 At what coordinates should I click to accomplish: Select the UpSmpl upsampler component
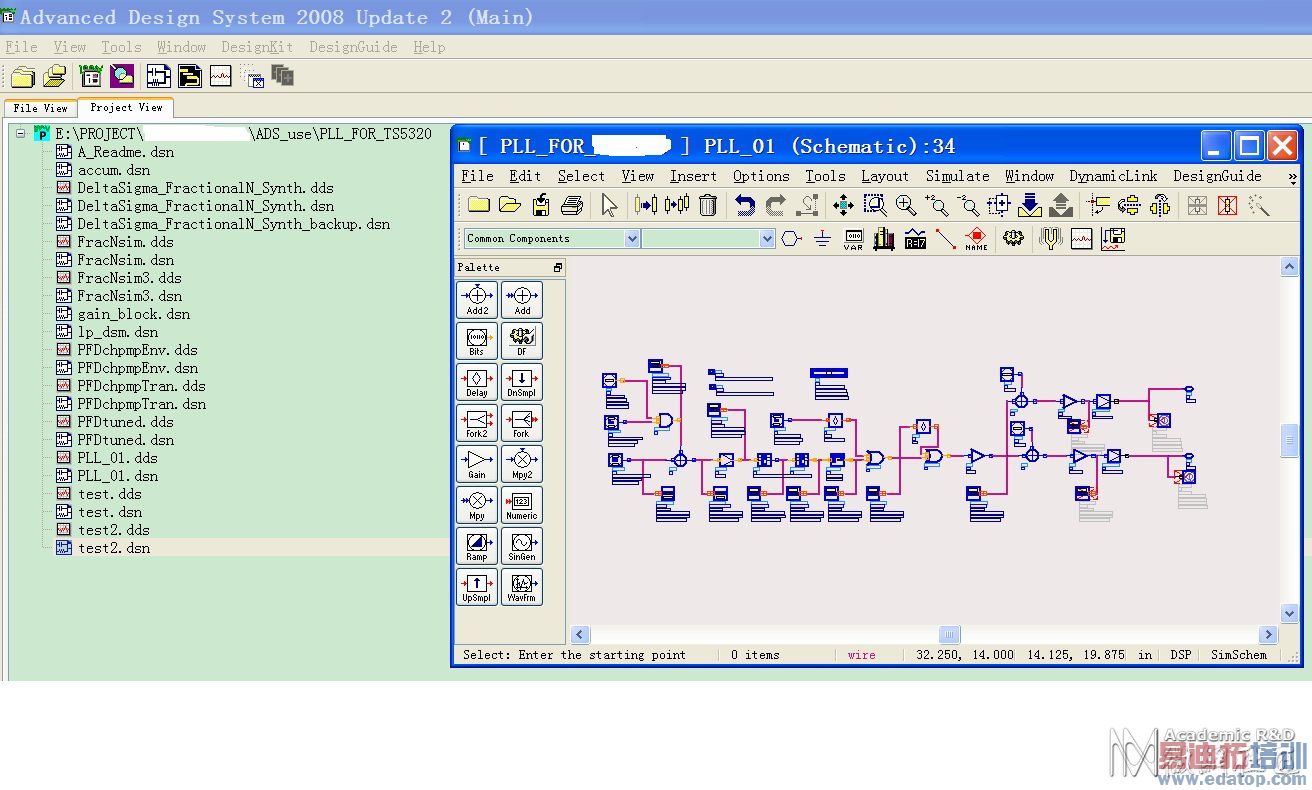(x=477, y=586)
